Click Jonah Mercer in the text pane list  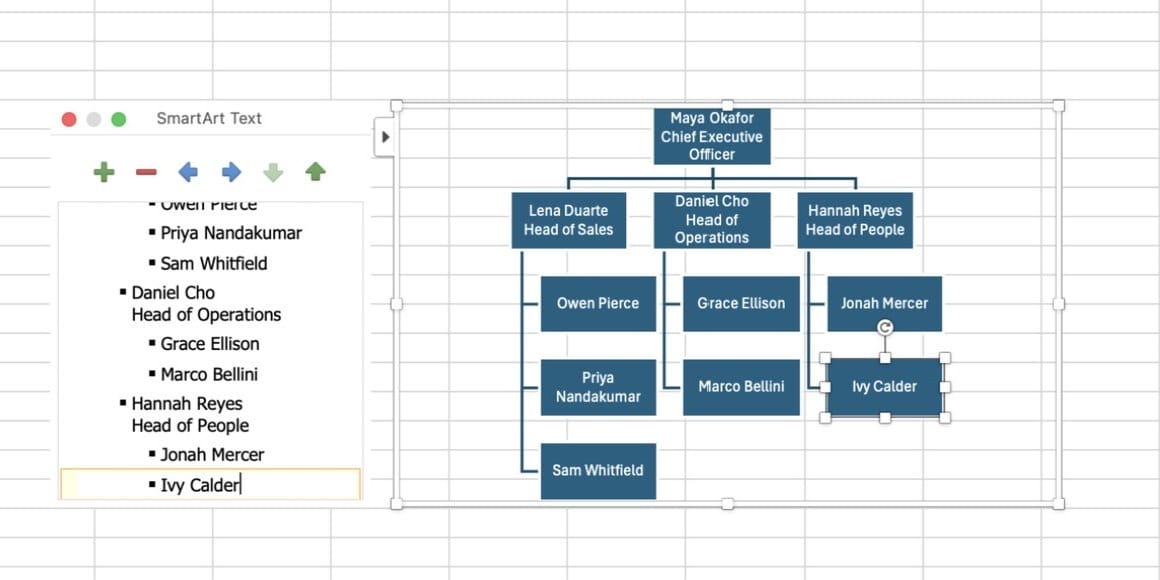[x=212, y=455]
